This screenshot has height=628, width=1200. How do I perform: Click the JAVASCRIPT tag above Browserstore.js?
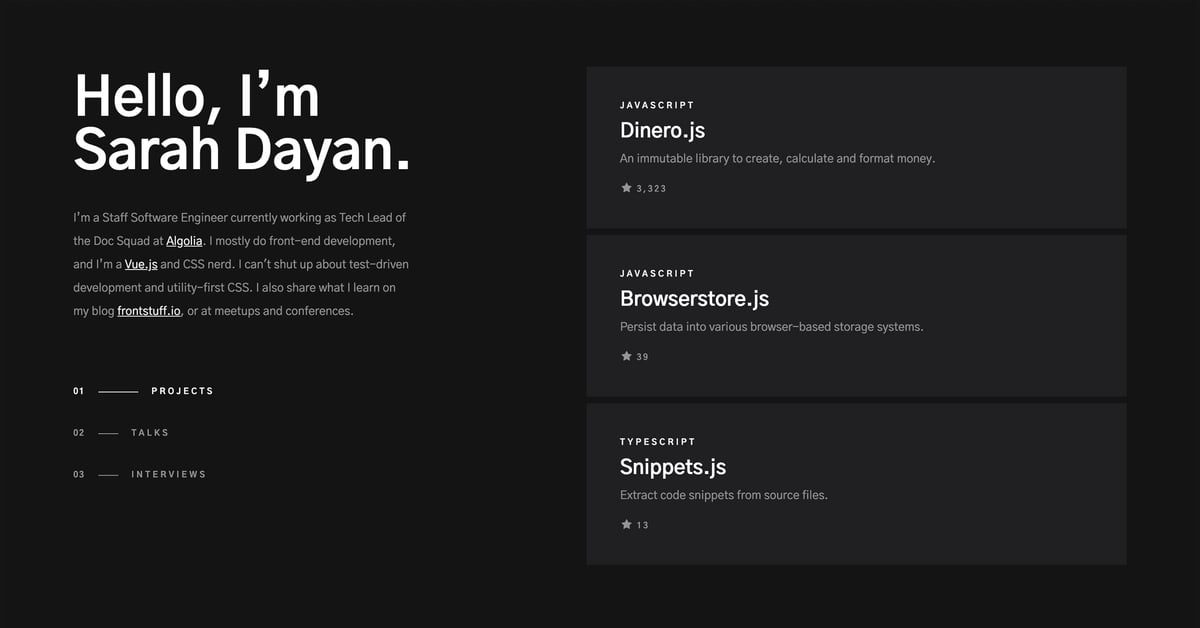(656, 273)
